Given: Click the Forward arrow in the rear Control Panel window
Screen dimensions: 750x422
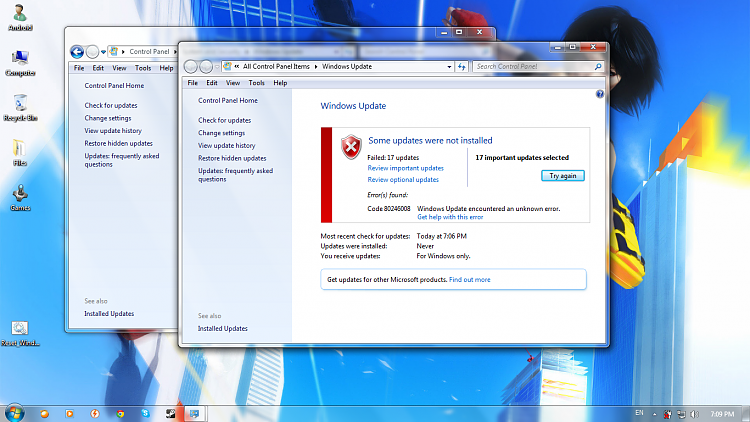Looking at the screenshot, I should point(92,52).
